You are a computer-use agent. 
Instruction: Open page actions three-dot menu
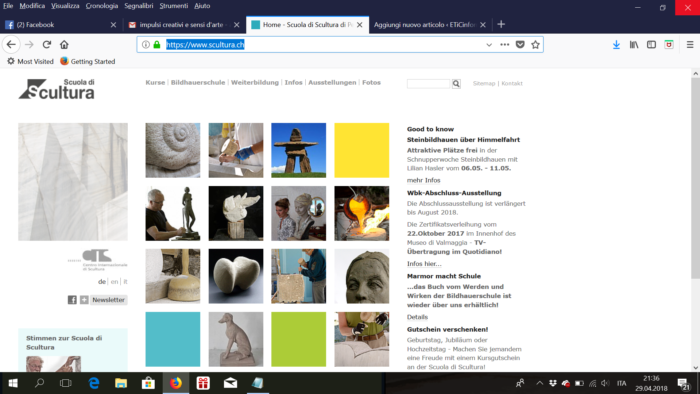pyautogui.click(x=504, y=45)
